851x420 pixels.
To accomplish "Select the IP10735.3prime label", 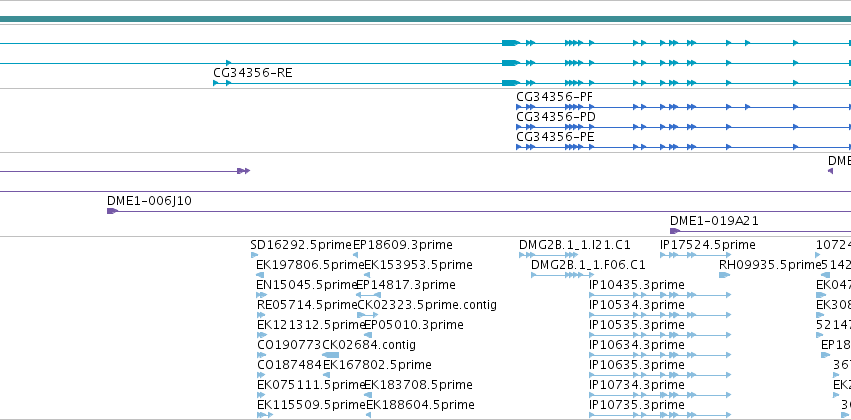I will pos(637,405).
